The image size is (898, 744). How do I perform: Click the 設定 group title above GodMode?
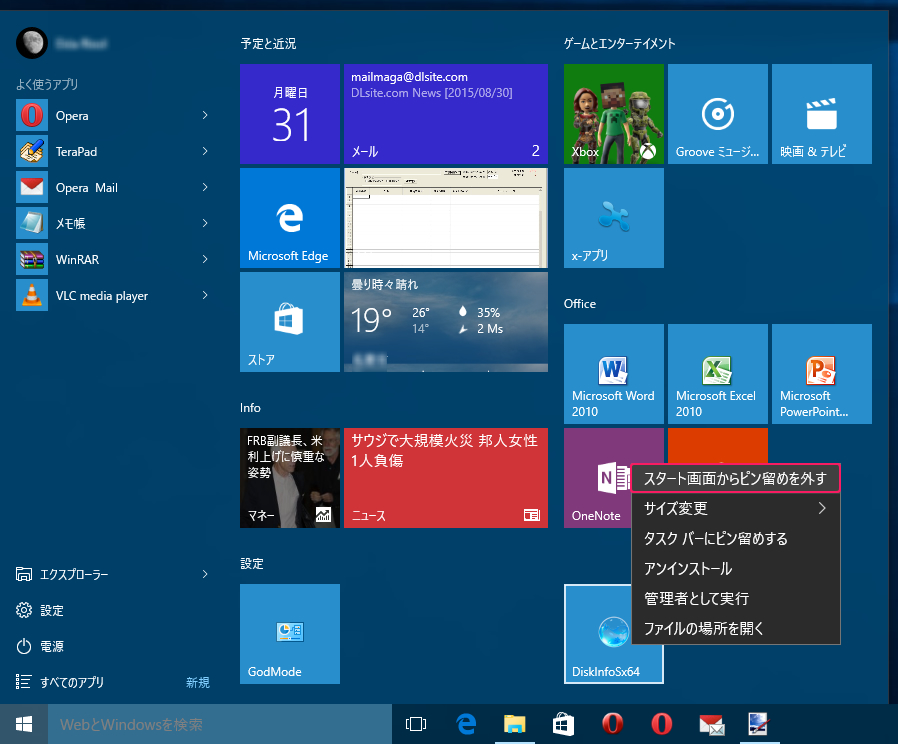click(x=252, y=564)
